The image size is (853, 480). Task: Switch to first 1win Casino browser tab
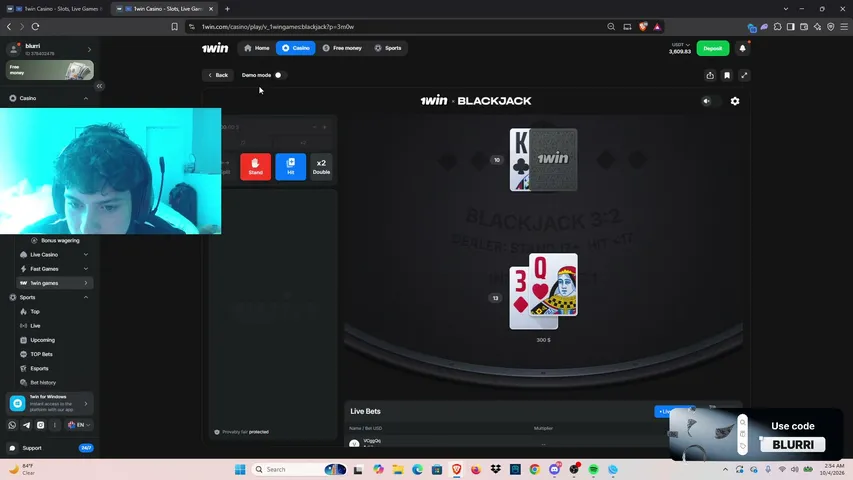(x=54, y=9)
